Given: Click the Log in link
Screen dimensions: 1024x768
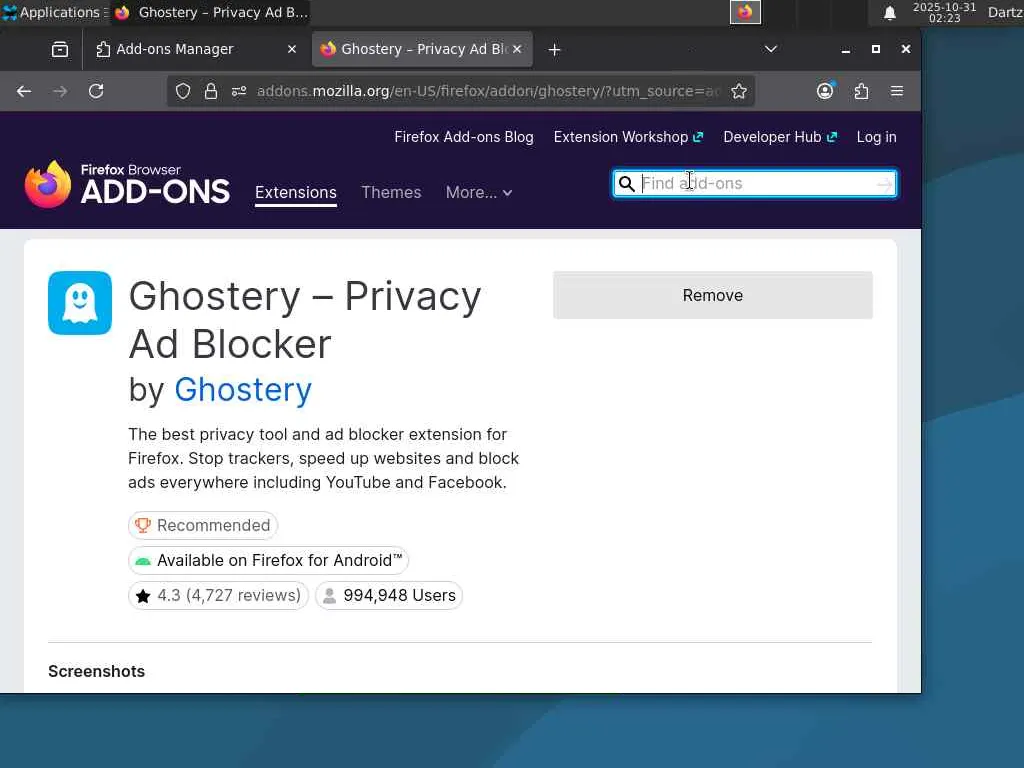Looking at the screenshot, I should coord(876,137).
